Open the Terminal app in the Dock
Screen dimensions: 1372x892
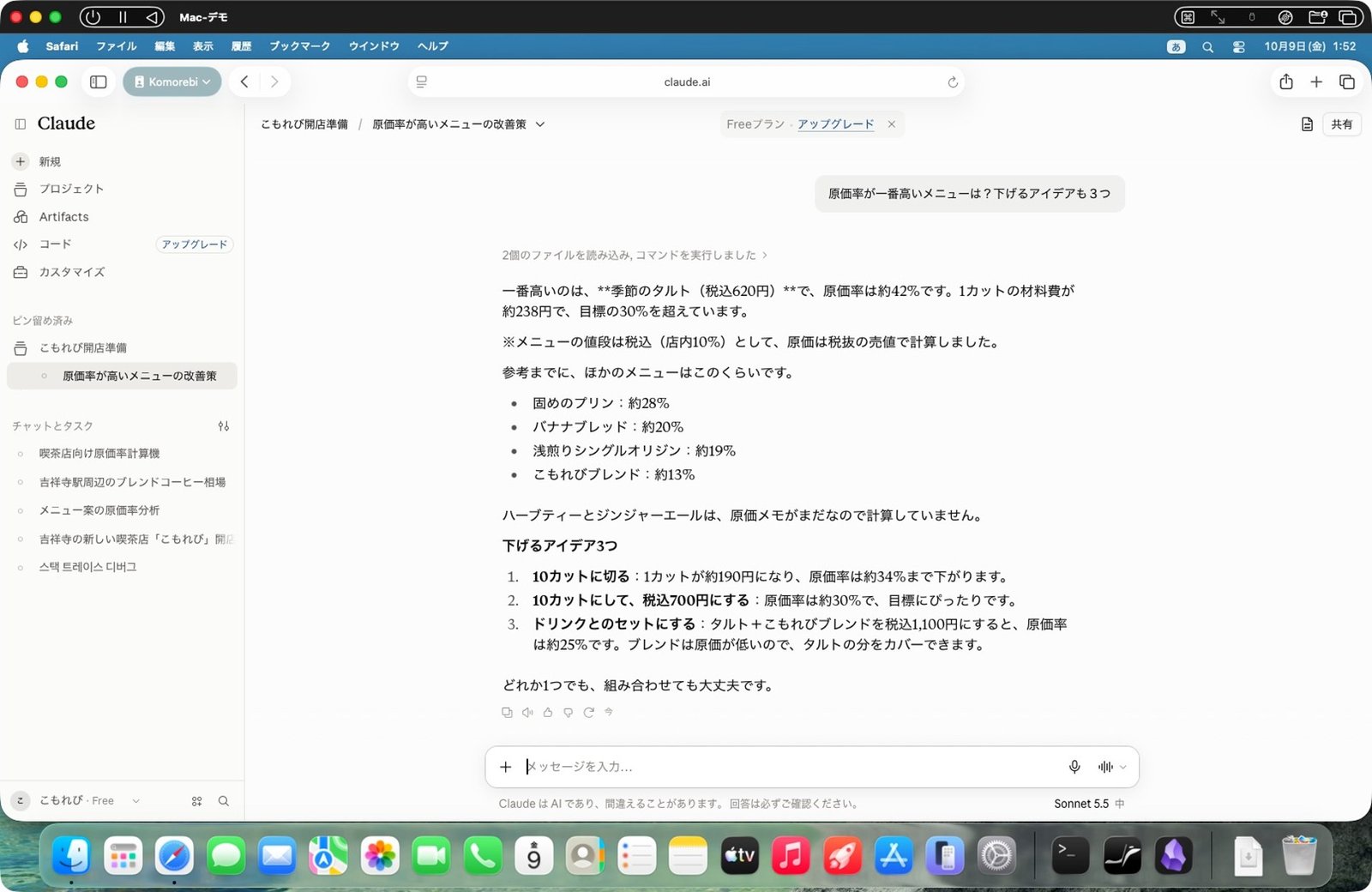[x=1070, y=856]
